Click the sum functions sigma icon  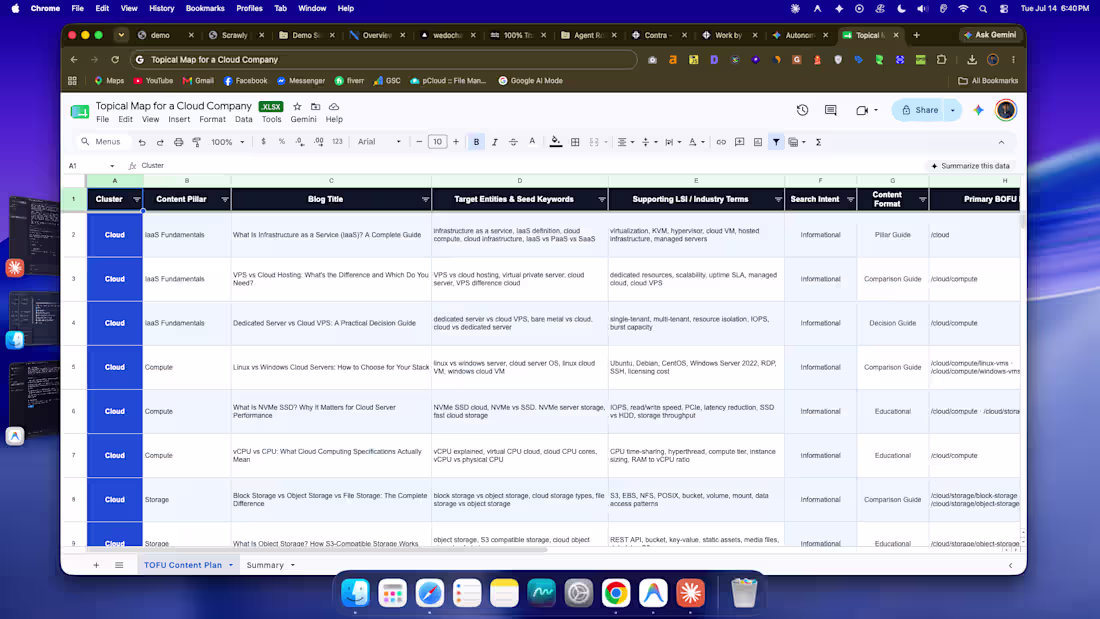click(818, 142)
